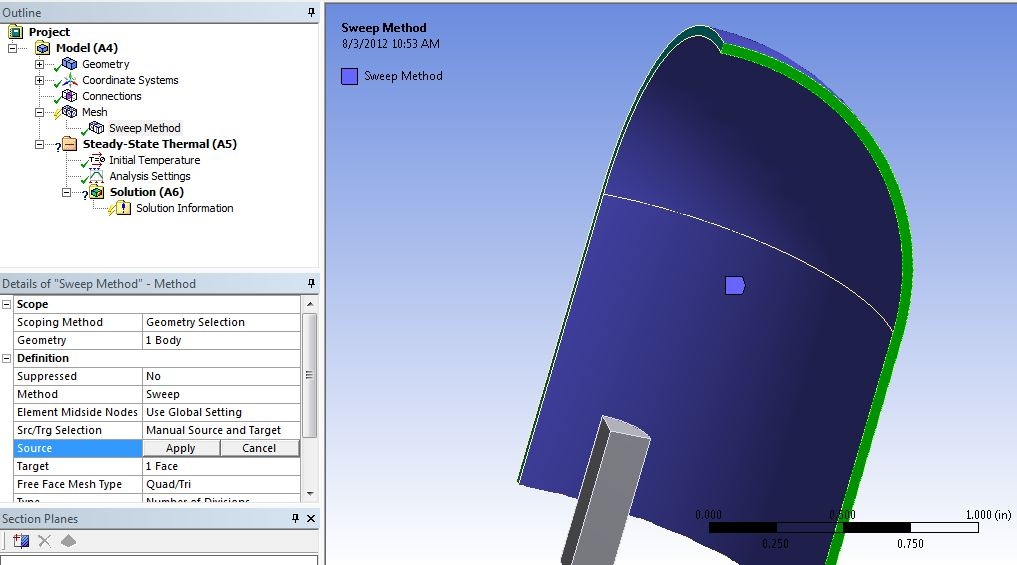Click the Geometry value 1 Body
This screenshot has height=565, width=1017.
tap(221, 341)
